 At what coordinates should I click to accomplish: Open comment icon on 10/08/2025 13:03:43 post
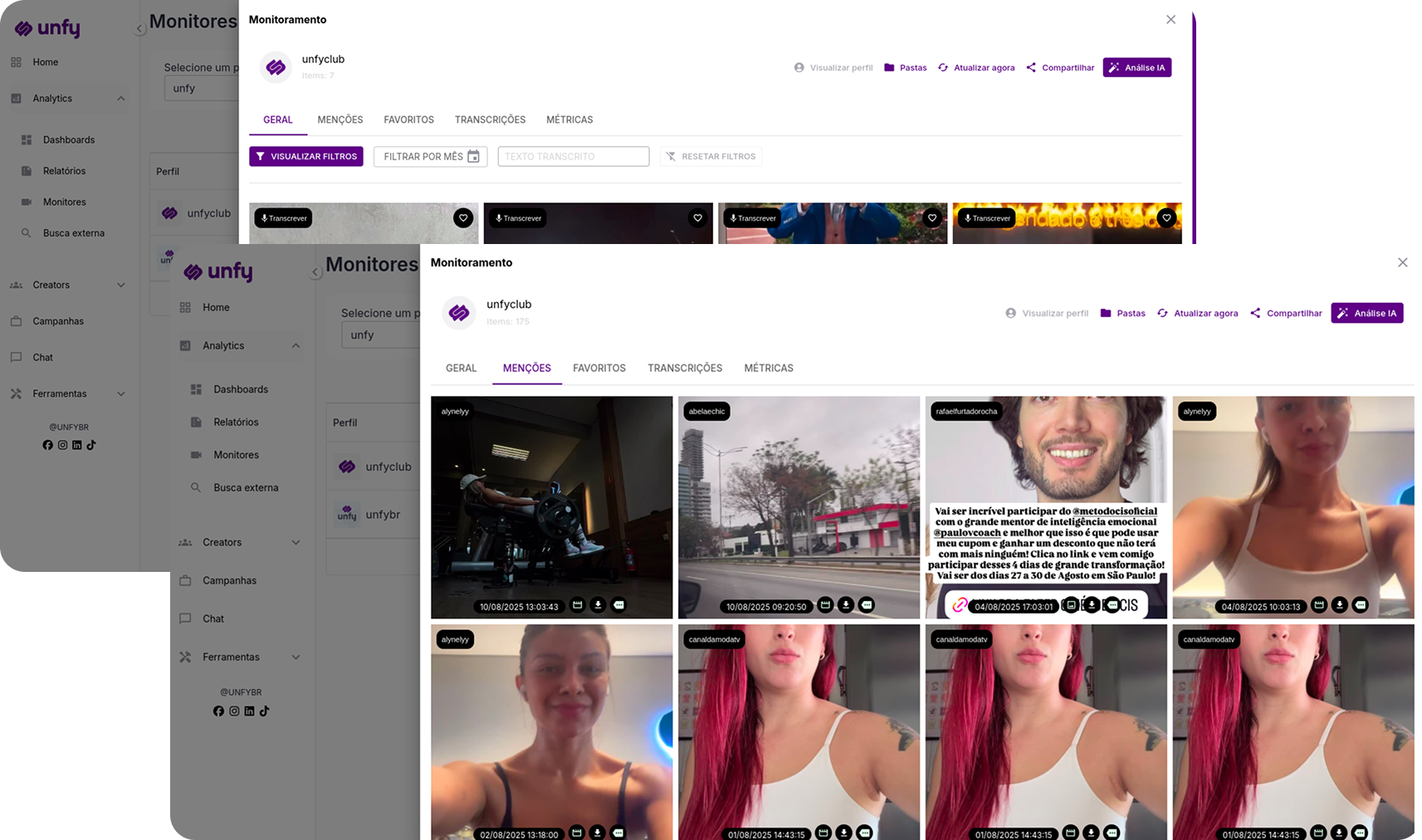tap(618, 605)
